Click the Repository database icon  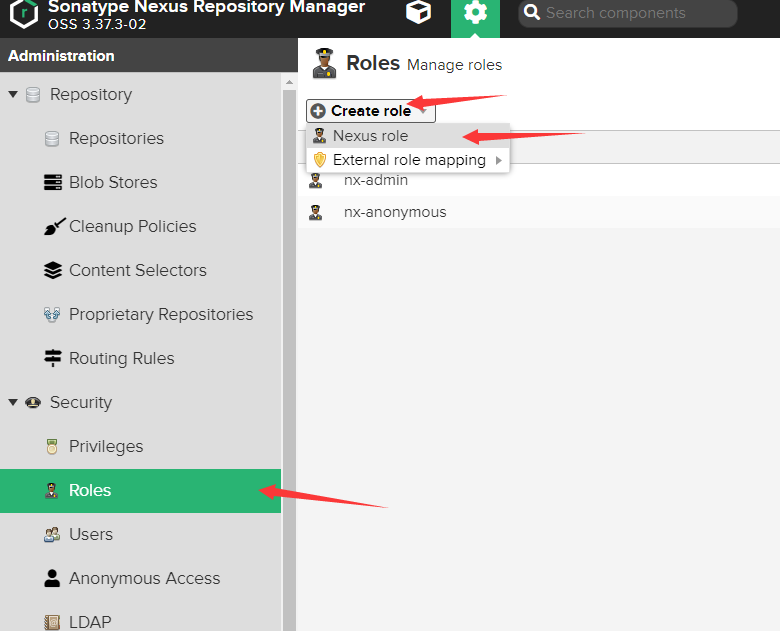[x=33, y=95]
